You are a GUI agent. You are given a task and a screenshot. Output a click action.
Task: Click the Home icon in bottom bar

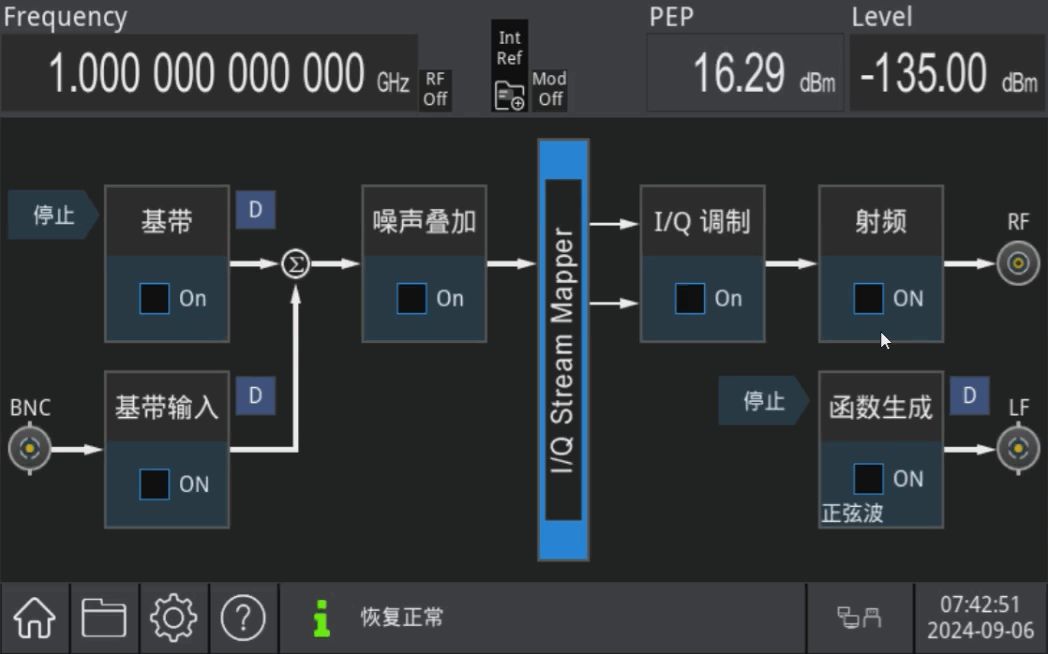[35, 619]
